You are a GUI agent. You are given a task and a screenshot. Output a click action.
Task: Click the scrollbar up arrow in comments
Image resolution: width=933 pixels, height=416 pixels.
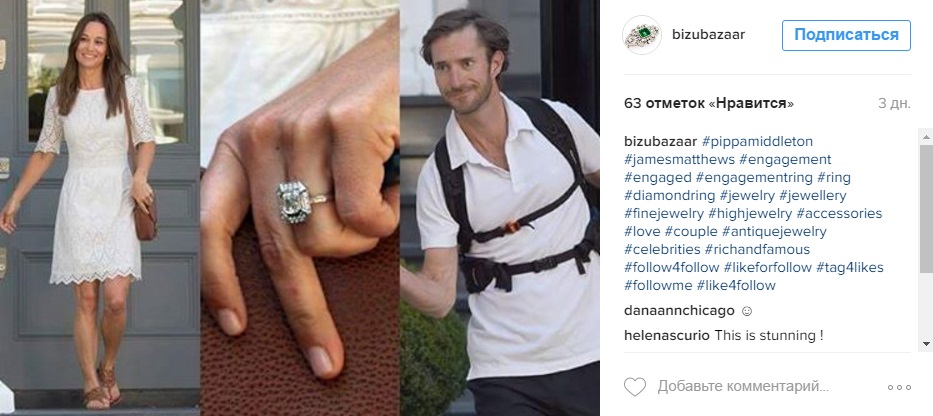point(926,137)
